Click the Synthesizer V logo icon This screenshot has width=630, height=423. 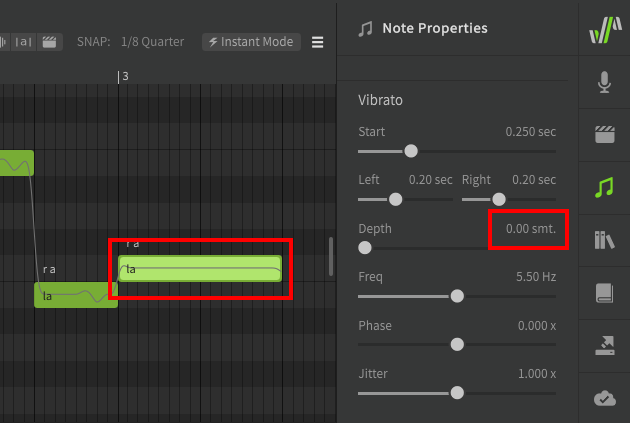tap(604, 31)
